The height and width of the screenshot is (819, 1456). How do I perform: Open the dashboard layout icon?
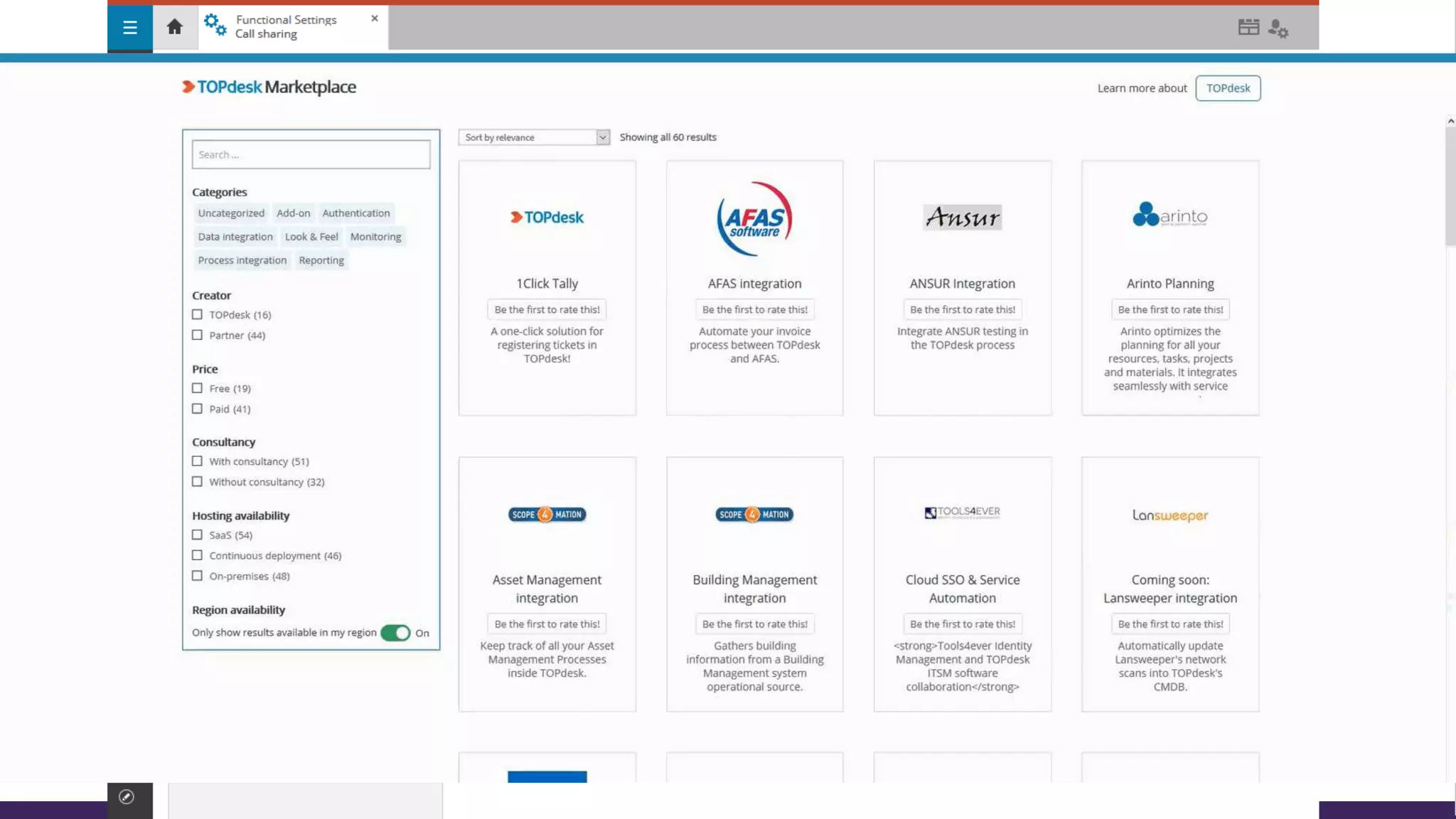click(x=1248, y=27)
